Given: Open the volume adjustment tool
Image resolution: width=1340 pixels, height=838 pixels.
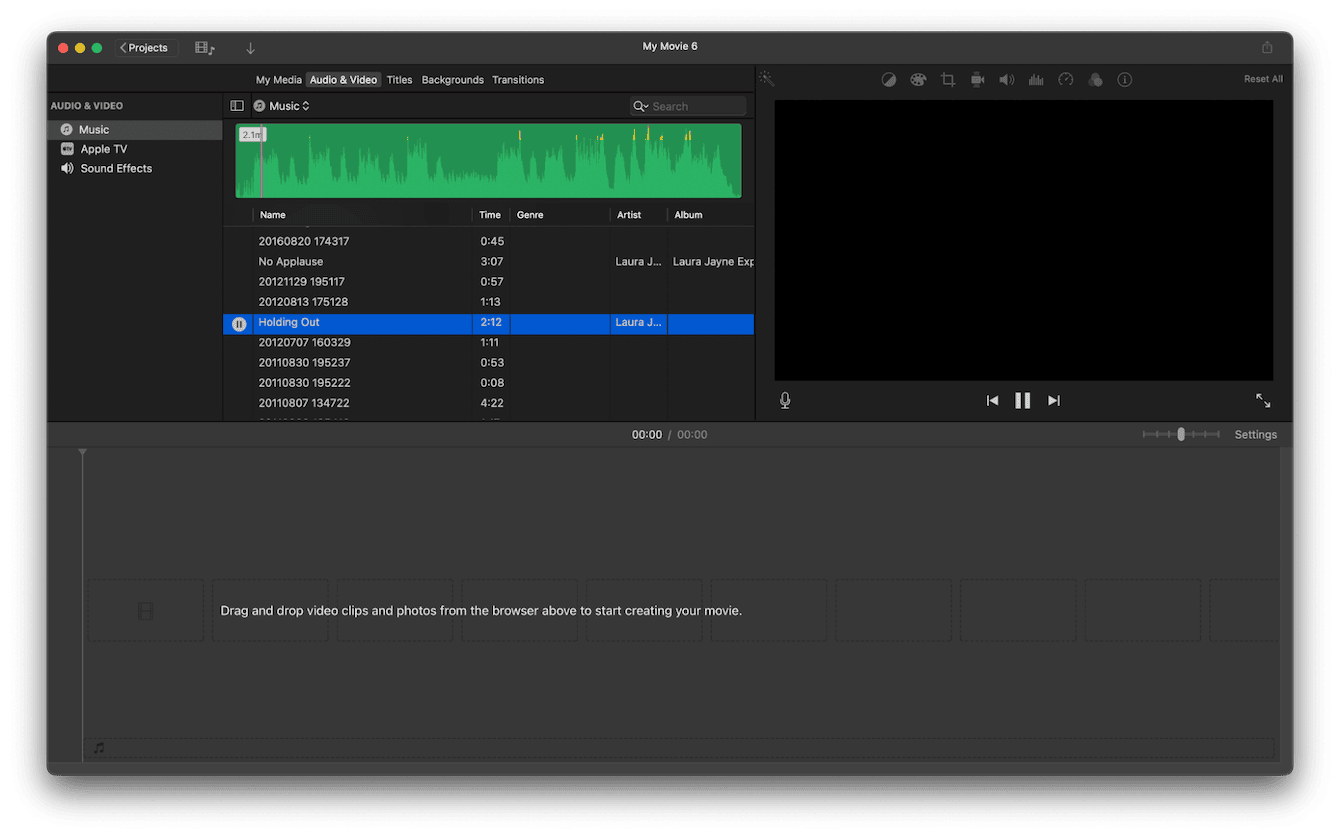Looking at the screenshot, I should pyautogui.click(x=1007, y=80).
